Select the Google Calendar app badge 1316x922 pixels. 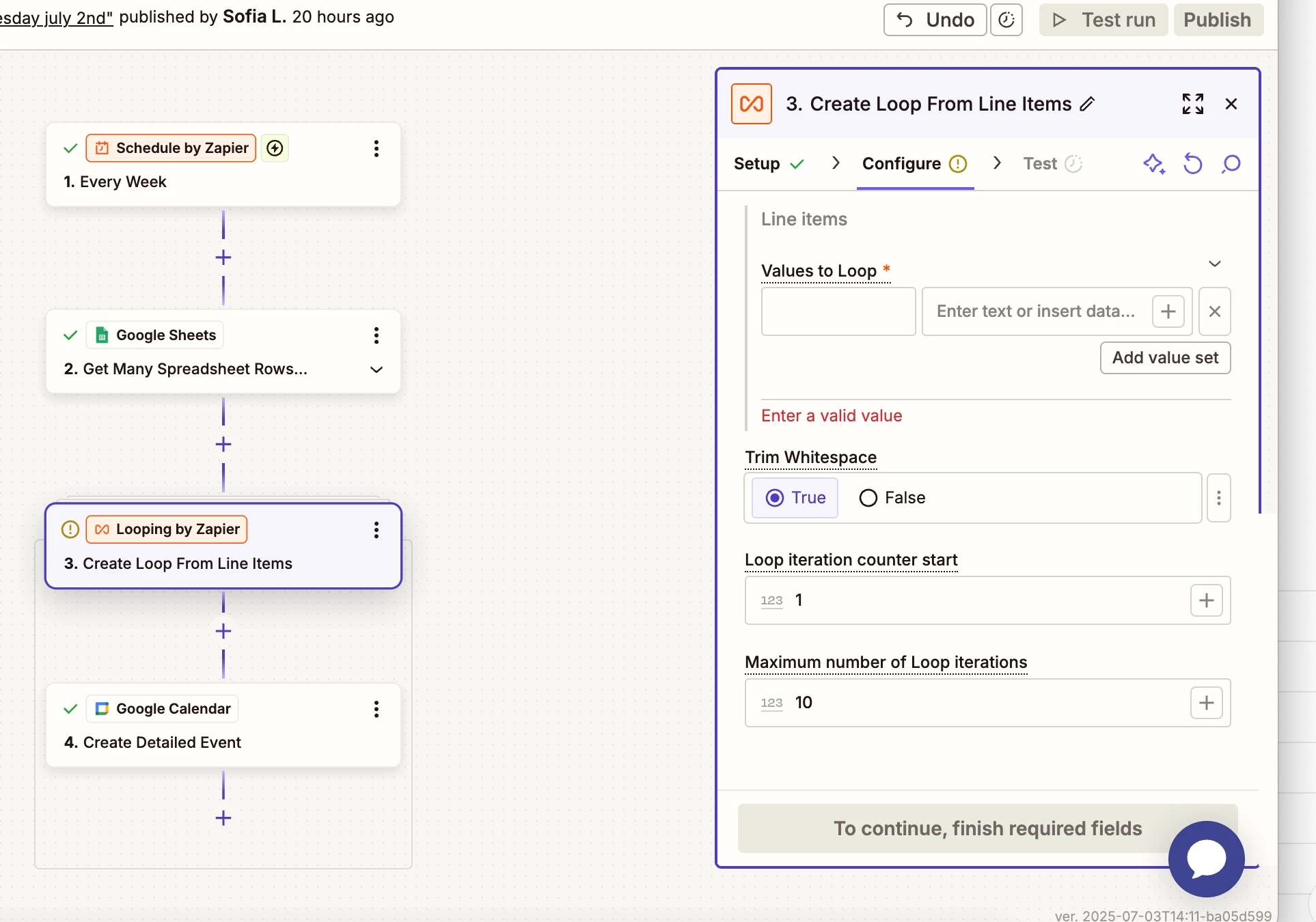163,709
